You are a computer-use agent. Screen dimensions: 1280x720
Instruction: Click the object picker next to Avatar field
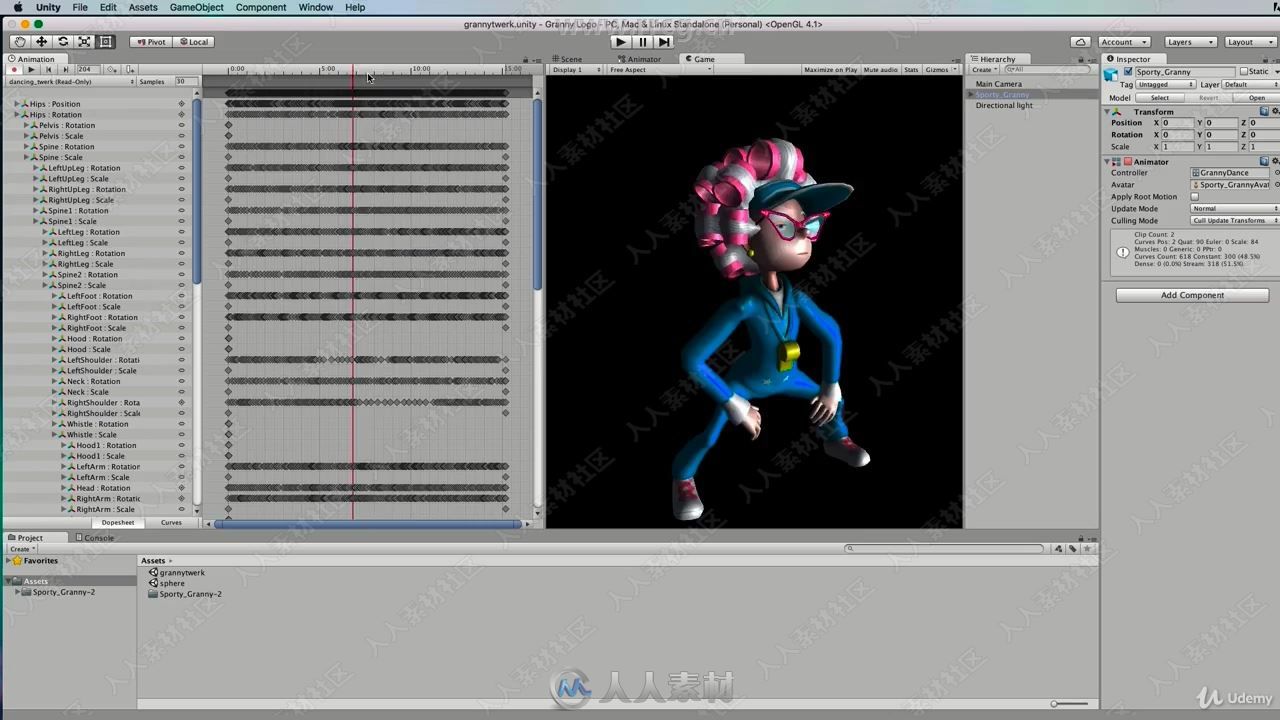1277,185
